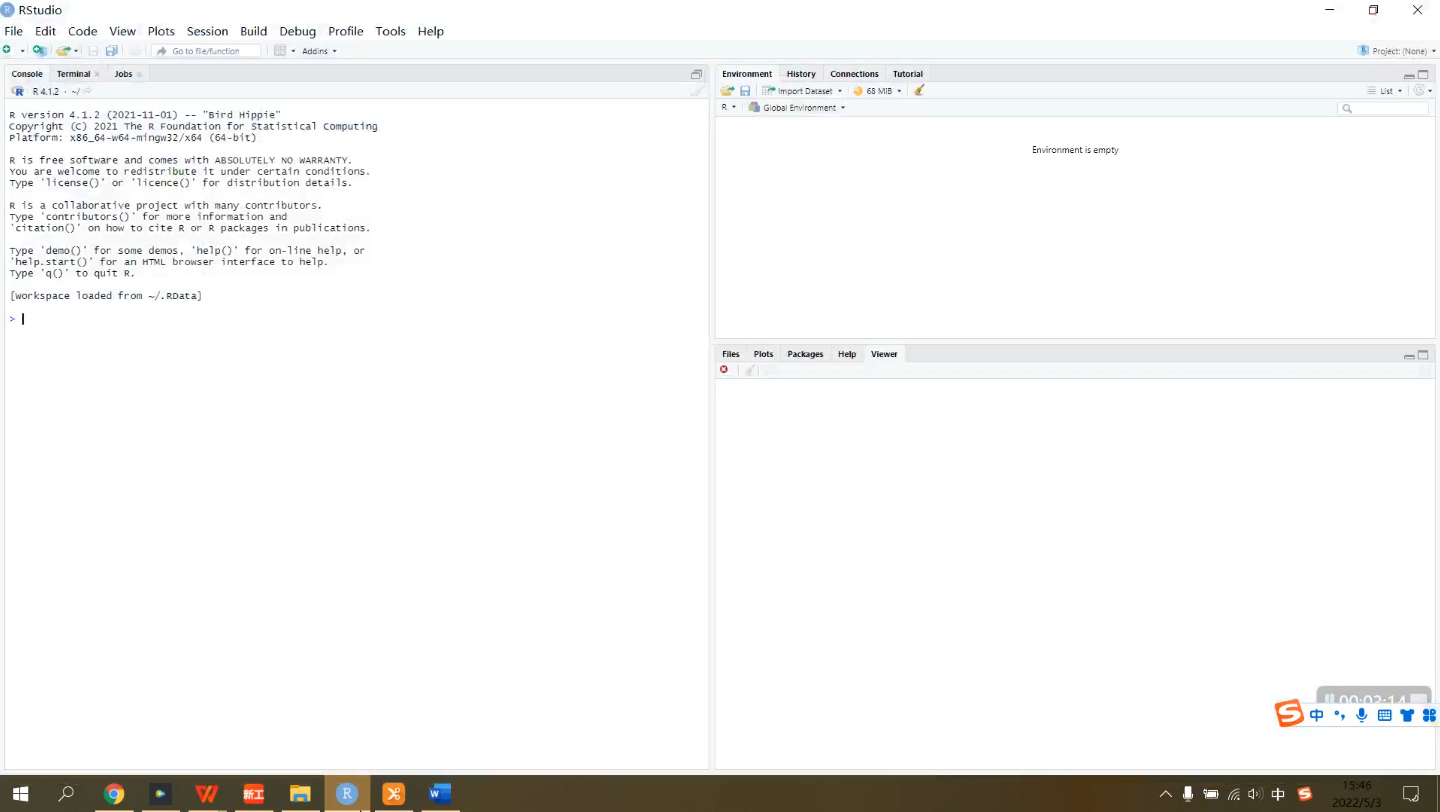
Task: Switch to the Files tab
Action: tap(731, 354)
